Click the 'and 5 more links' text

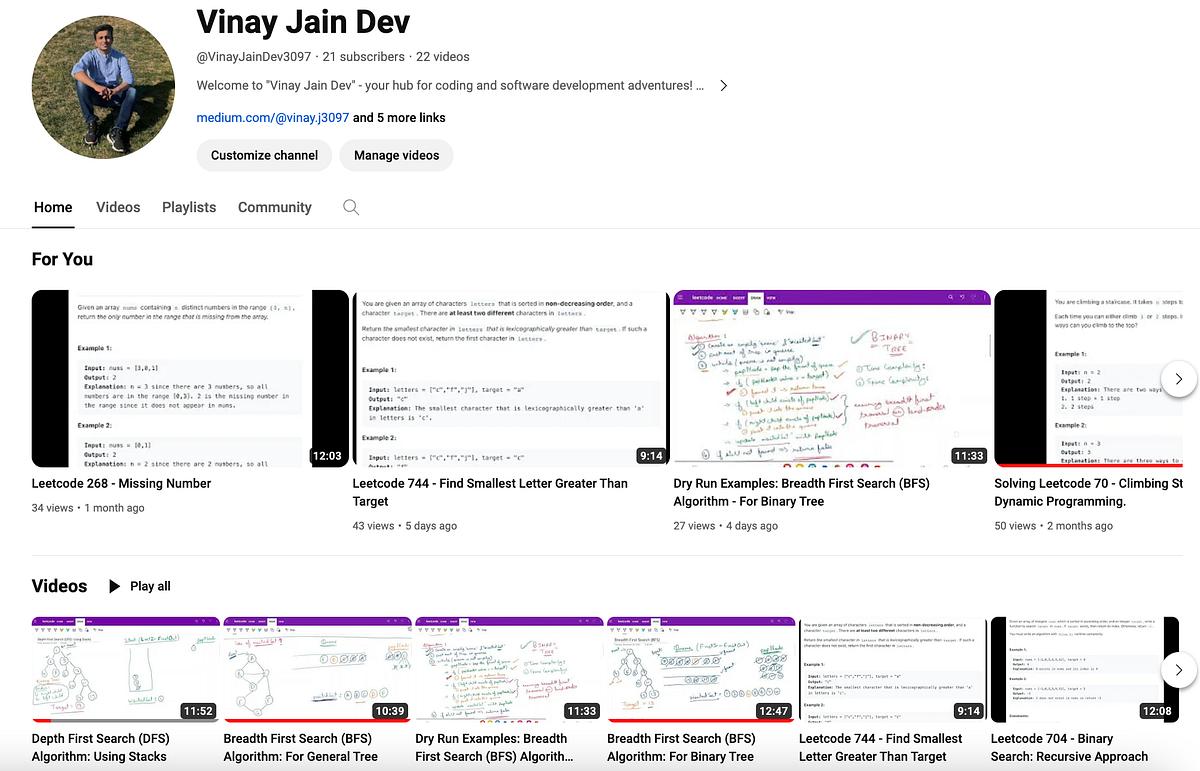(397, 117)
